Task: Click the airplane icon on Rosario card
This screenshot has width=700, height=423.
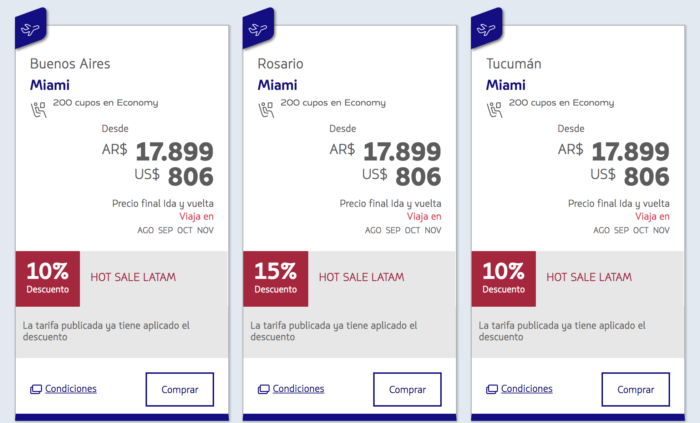Action: tap(261, 27)
